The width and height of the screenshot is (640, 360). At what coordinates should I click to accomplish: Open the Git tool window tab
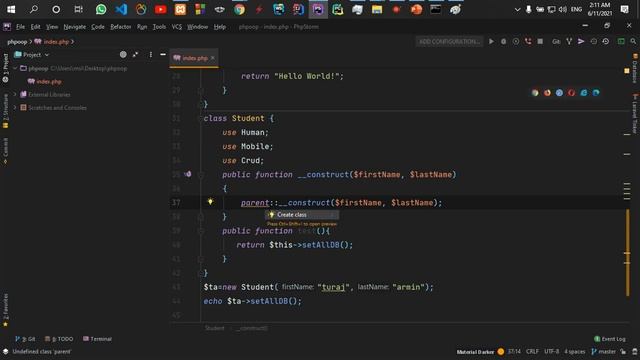point(25,339)
